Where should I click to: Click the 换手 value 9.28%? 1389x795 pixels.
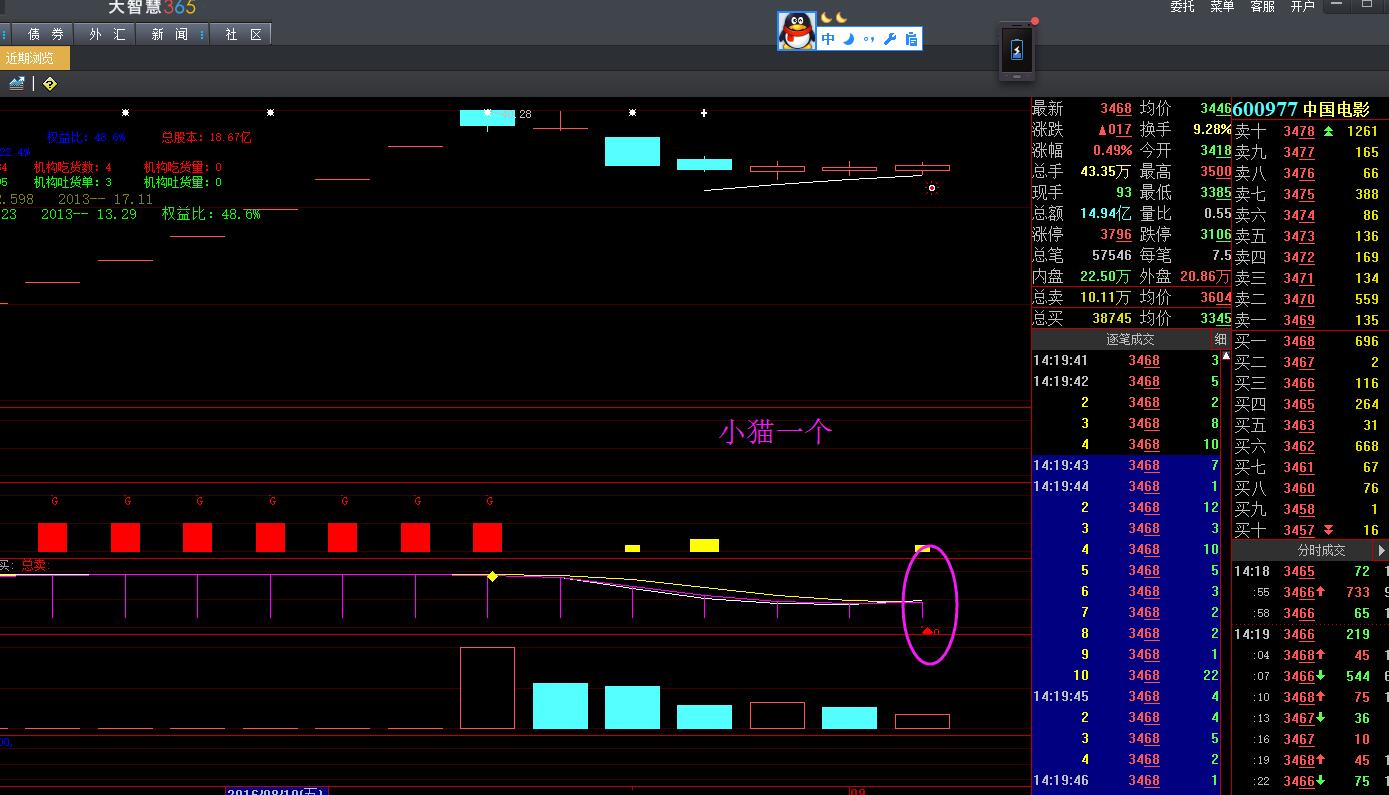1212,130
